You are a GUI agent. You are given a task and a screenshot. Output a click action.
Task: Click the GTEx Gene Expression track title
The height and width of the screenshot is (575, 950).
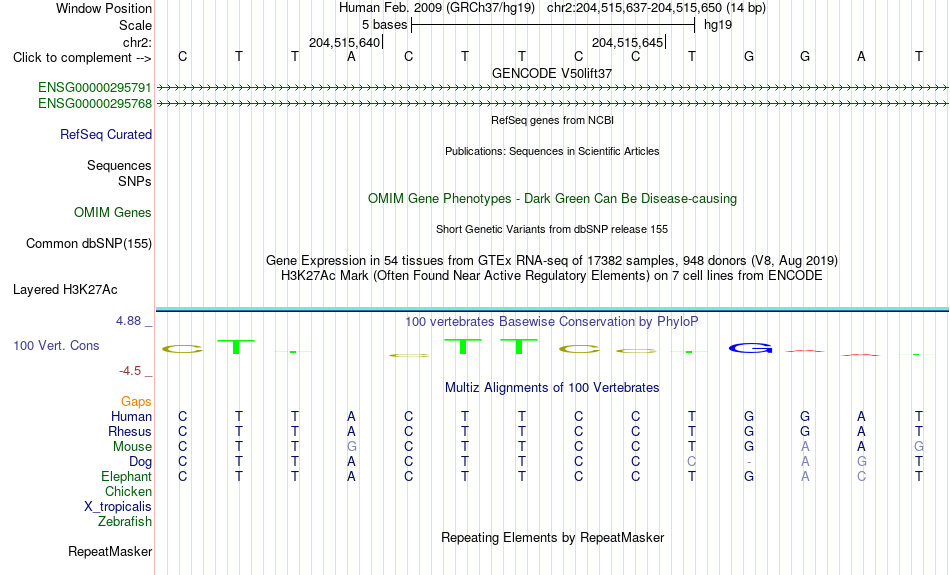tap(552, 261)
